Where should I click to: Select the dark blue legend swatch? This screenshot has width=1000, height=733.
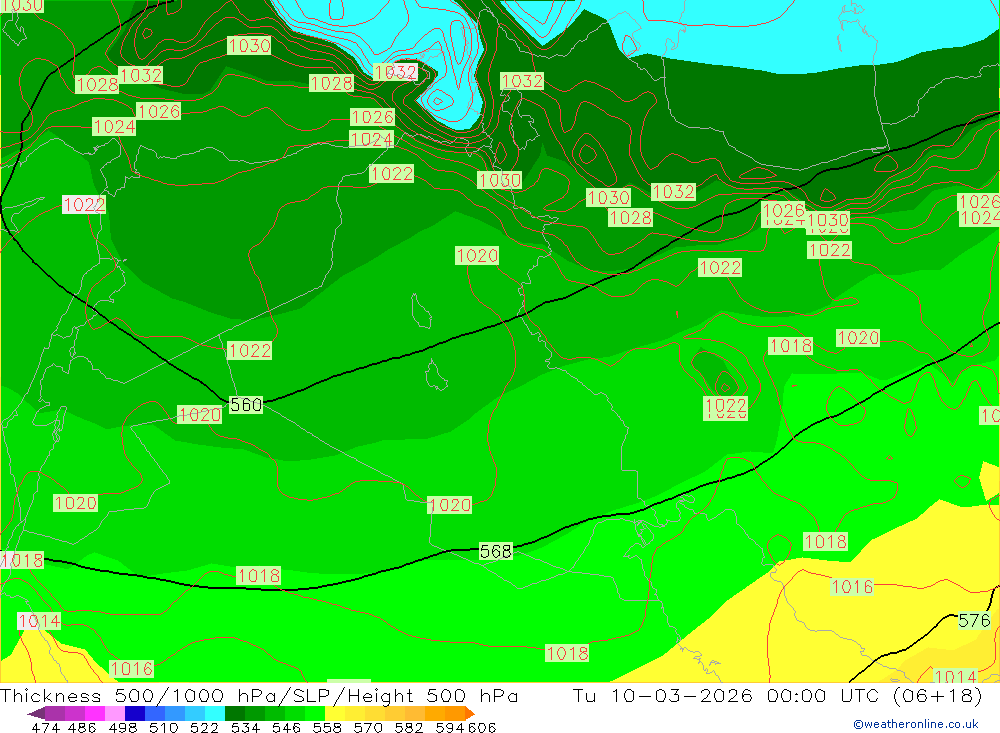point(135,713)
